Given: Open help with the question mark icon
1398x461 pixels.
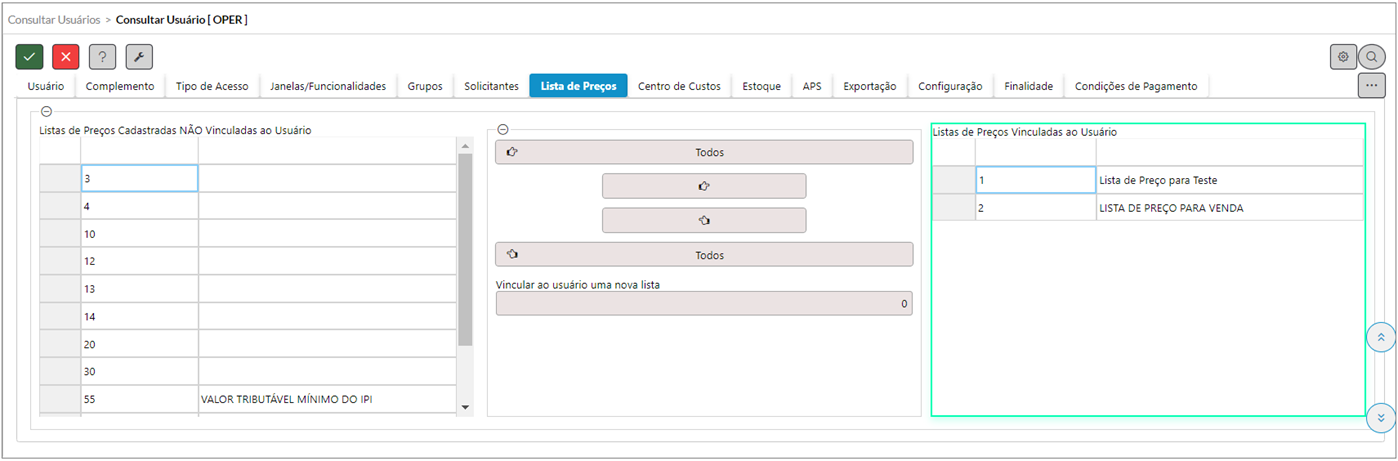Looking at the screenshot, I should pos(102,57).
